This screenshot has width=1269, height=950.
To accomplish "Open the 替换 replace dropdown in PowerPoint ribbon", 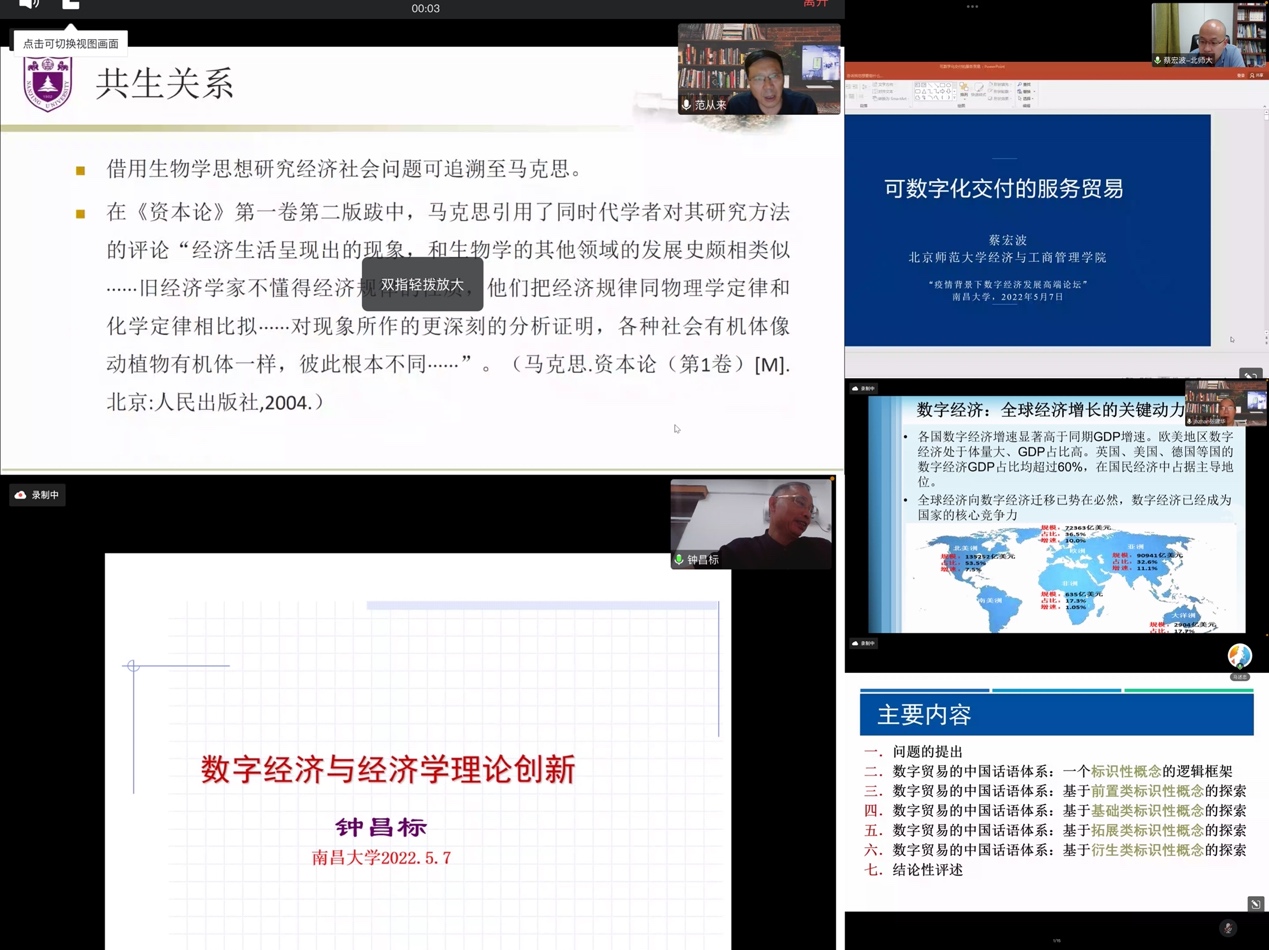I will (1024, 92).
